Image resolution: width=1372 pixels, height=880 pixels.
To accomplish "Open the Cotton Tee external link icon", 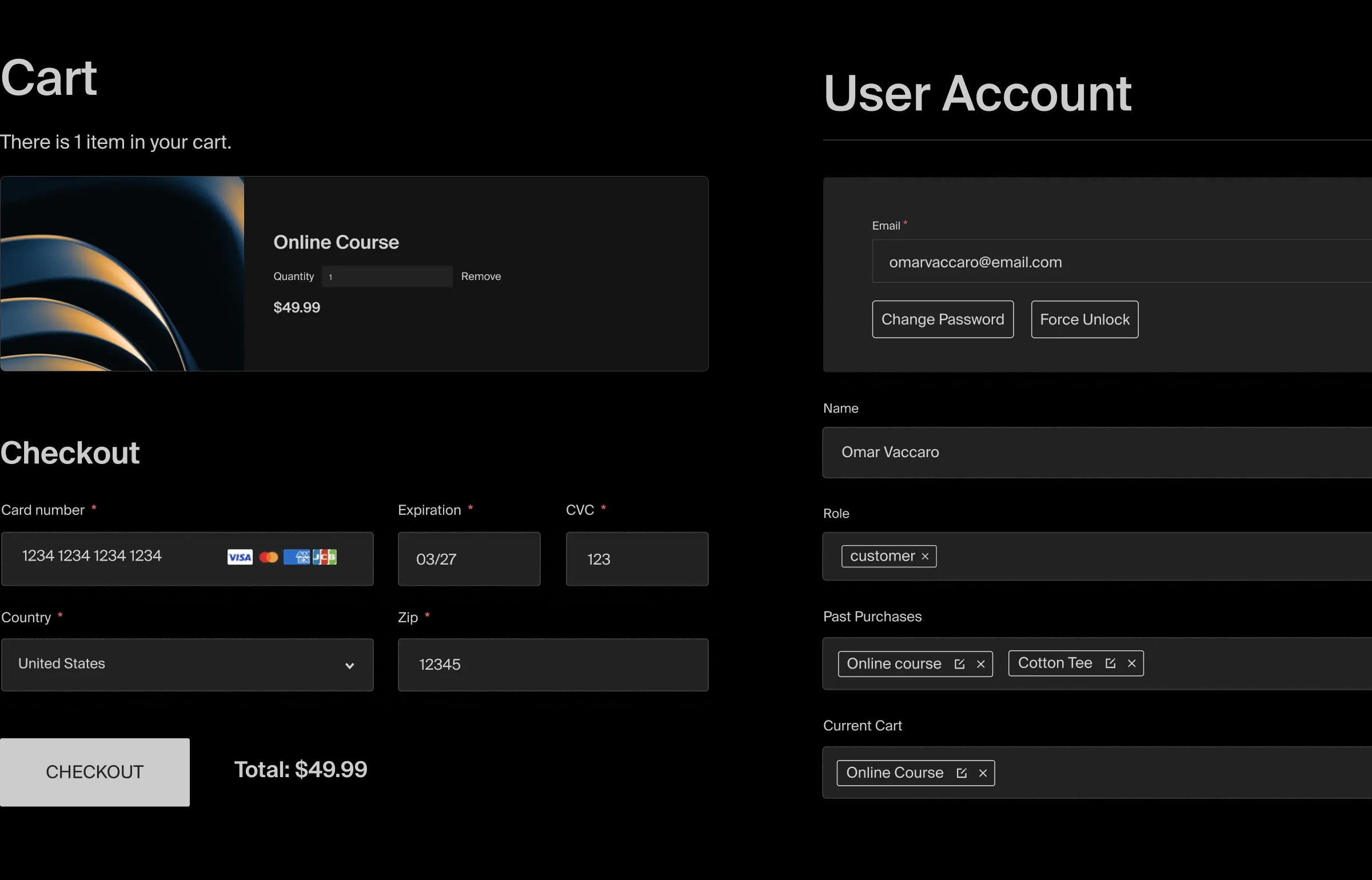I will [1111, 663].
